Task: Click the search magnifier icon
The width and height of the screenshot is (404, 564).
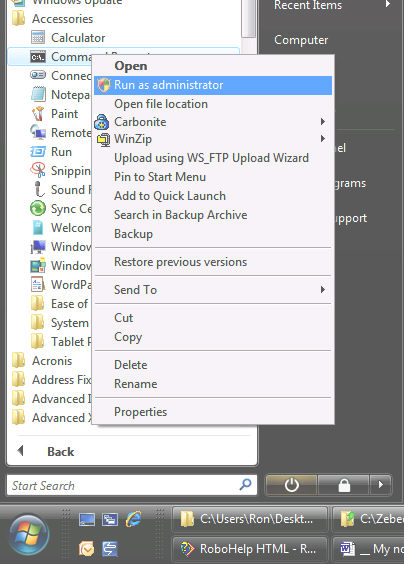Action: coord(245,485)
